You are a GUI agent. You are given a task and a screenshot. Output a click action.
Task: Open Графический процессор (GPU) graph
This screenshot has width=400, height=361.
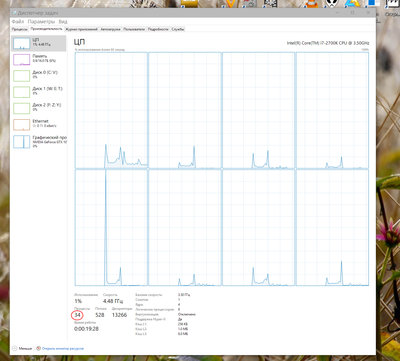click(x=39, y=141)
